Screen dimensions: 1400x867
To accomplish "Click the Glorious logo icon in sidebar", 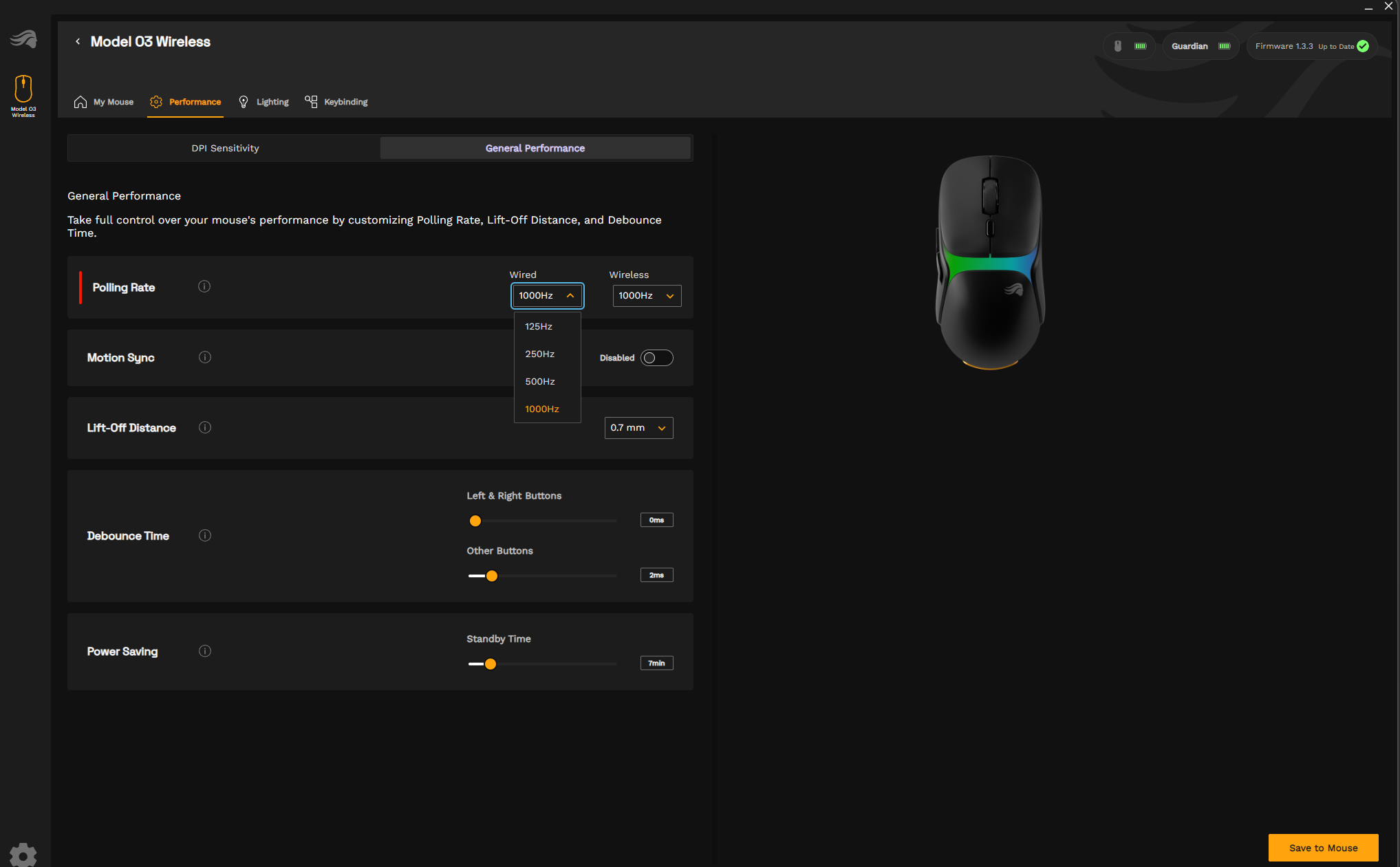I will point(23,39).
